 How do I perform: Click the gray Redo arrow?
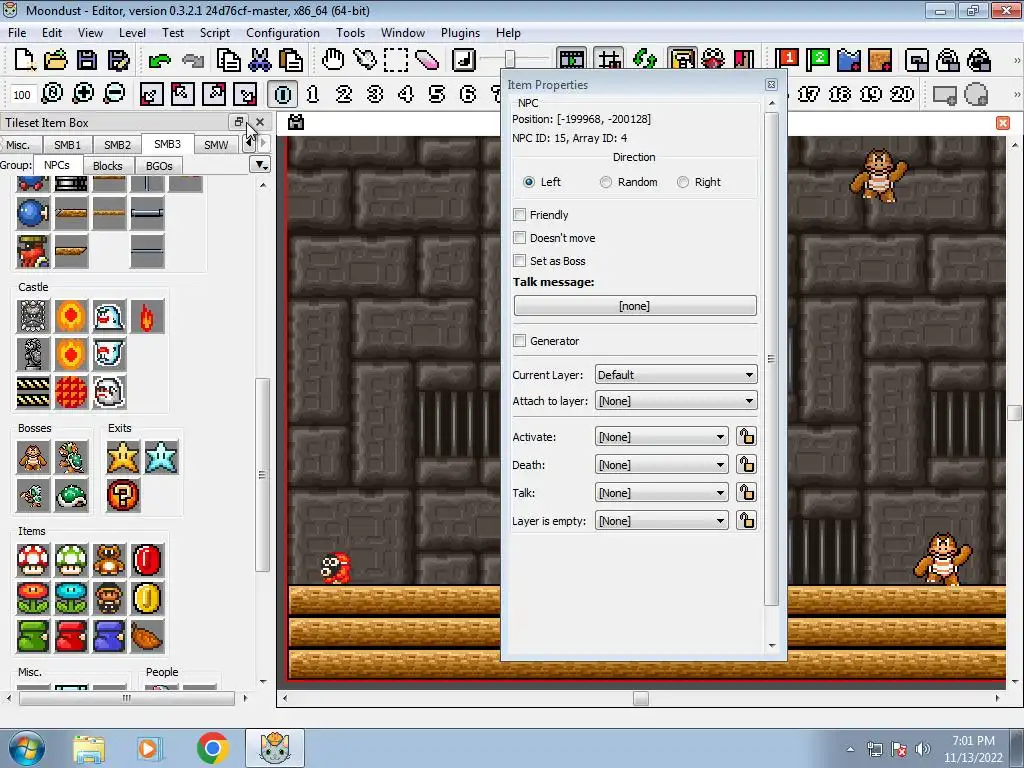pos(193,60)
